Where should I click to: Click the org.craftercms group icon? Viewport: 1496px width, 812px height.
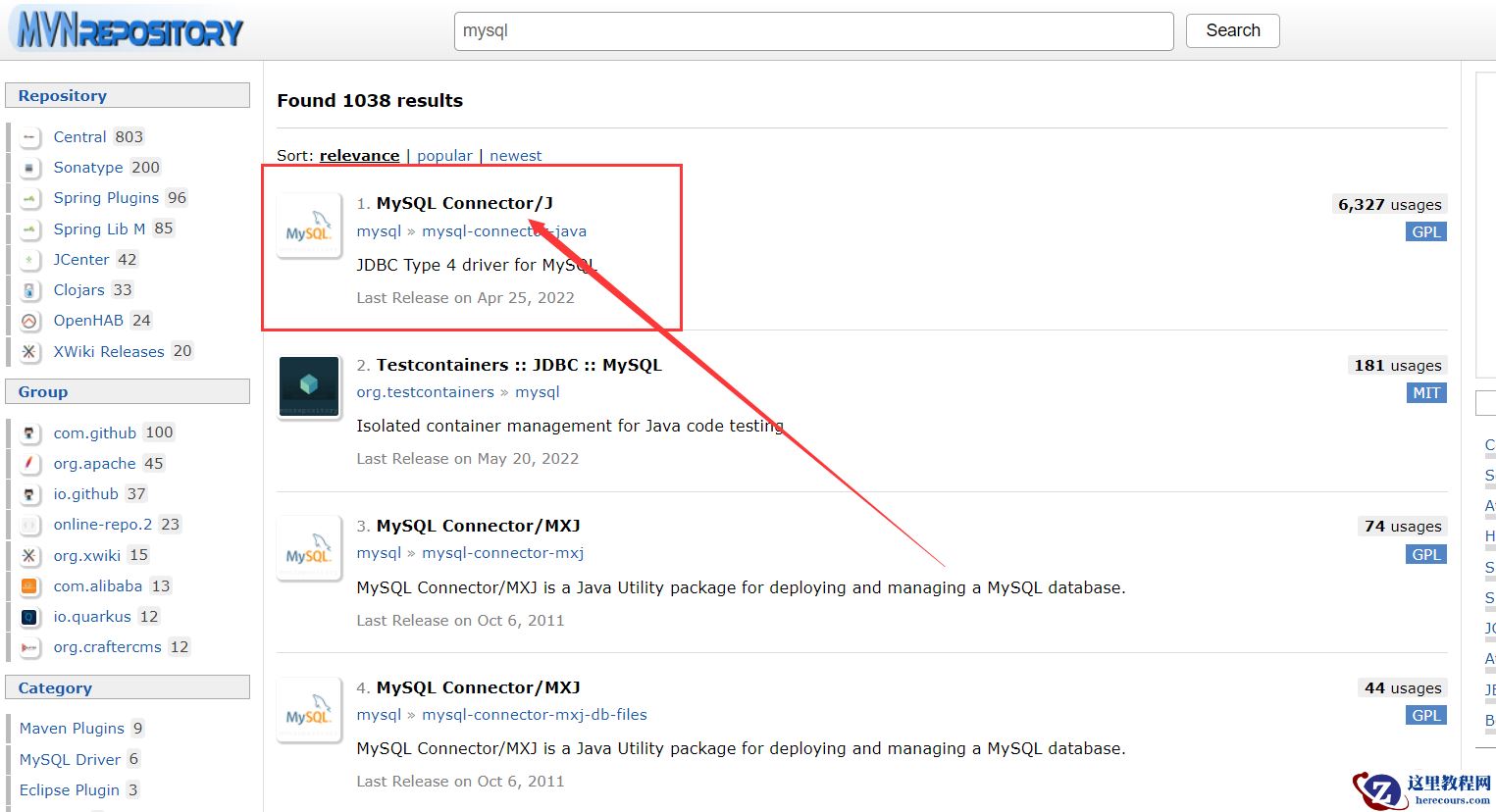click(x=29, y=647)
